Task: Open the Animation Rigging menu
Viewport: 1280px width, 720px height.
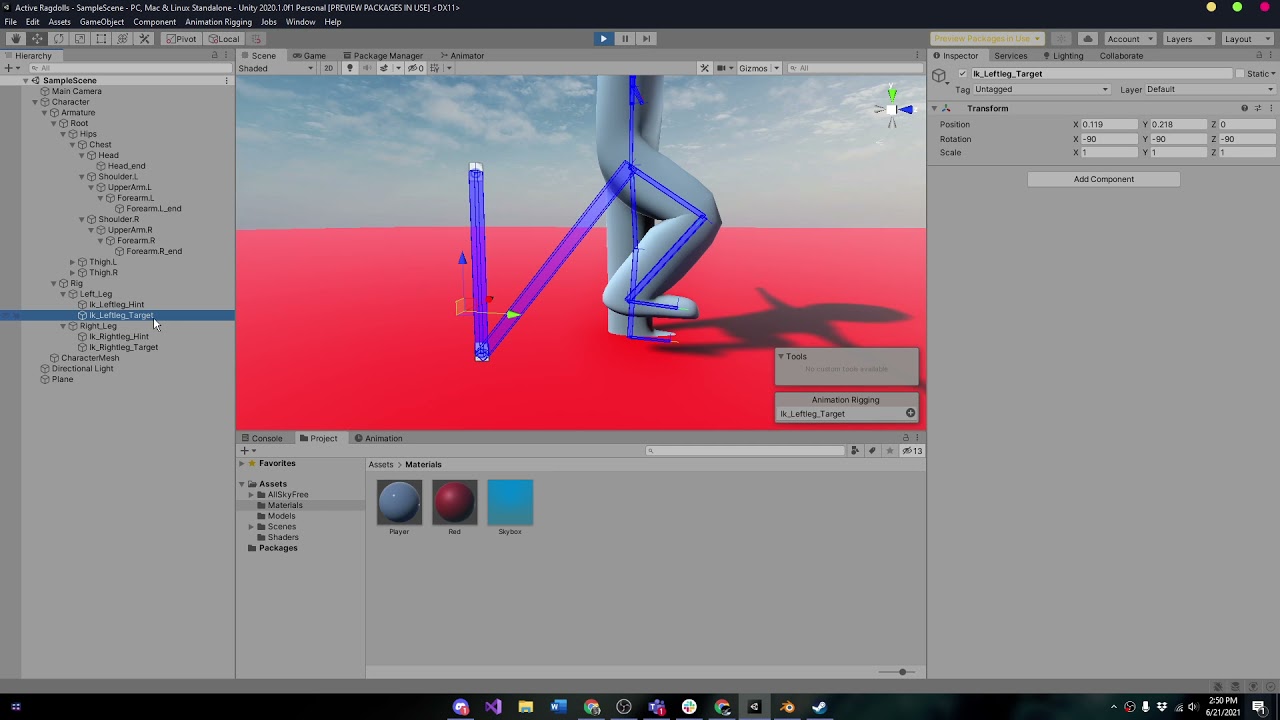Action: coord(218,22)
